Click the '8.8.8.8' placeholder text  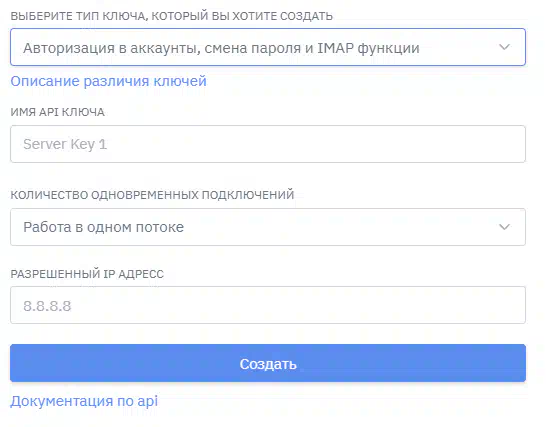point(47,306)
